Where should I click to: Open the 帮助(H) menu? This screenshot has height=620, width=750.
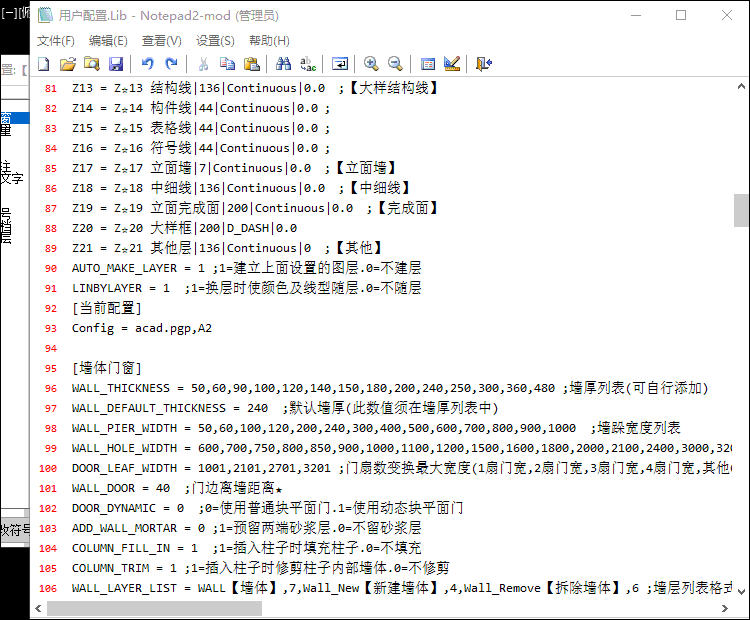coord(269,41)
